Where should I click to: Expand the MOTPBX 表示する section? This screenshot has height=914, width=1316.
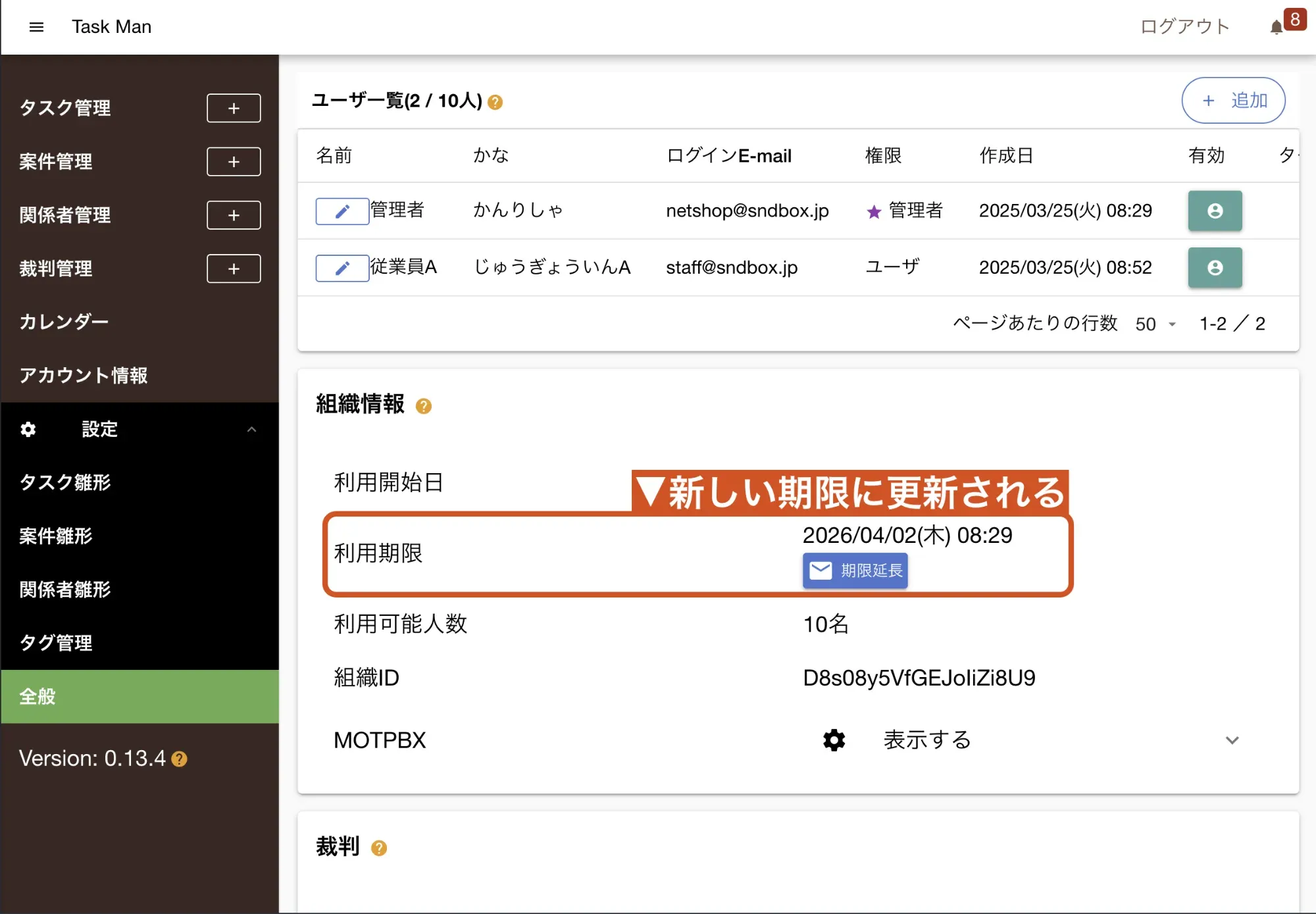click(1232, 740)
